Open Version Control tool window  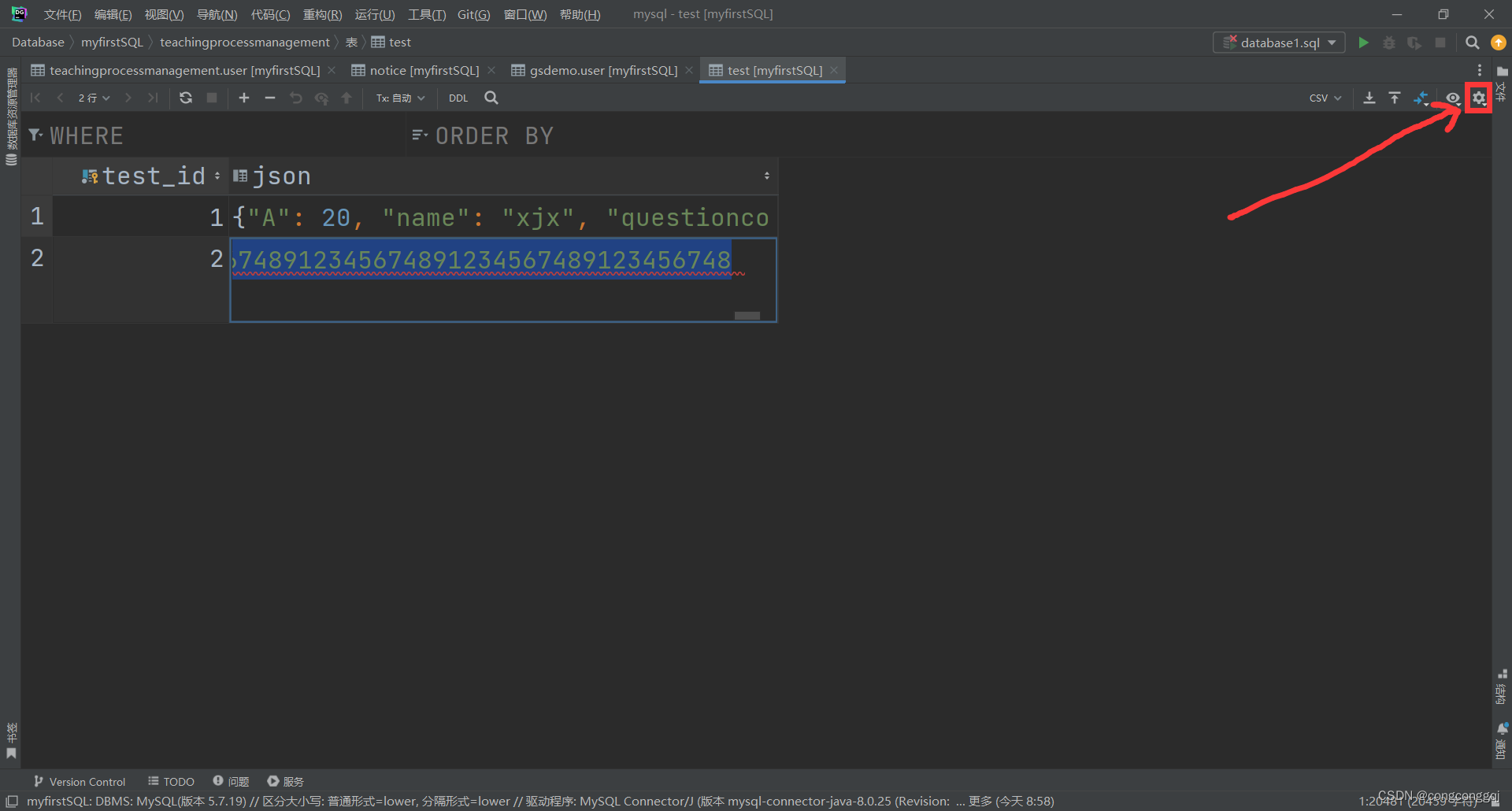[80, 781]
